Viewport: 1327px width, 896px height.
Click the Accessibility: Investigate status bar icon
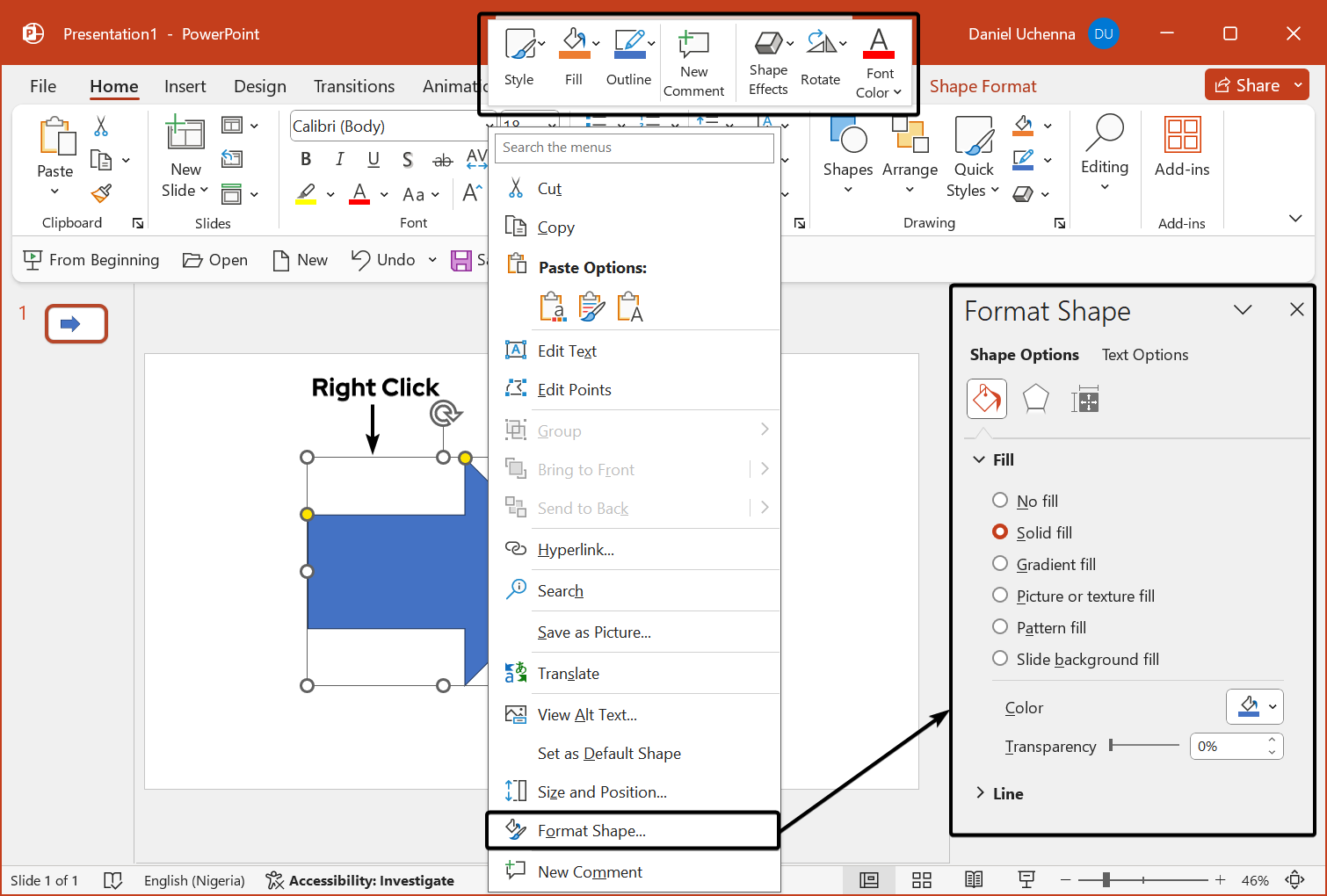(x=272, y=879)
